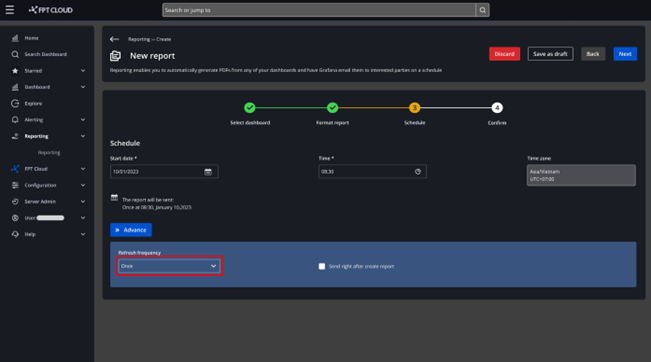
Task: Open Explore menu item
Action: [x=33, y=103]
